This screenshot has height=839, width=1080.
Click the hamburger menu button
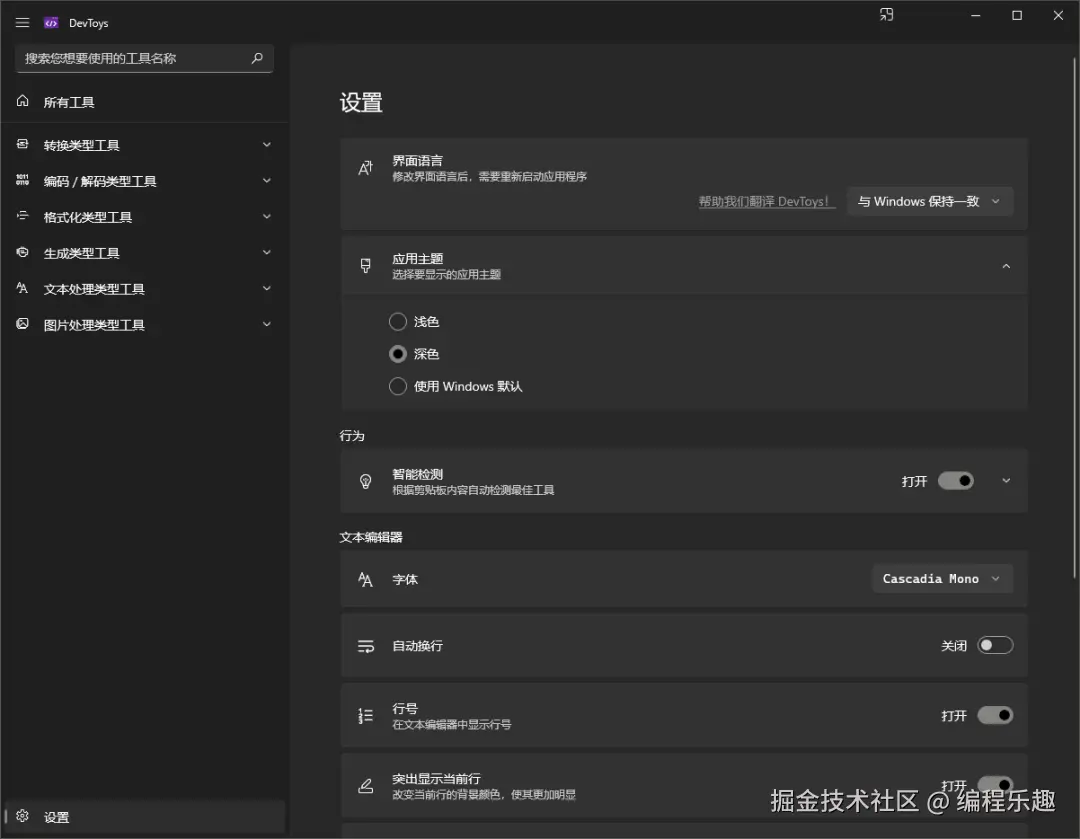click(x=22, y=22)
